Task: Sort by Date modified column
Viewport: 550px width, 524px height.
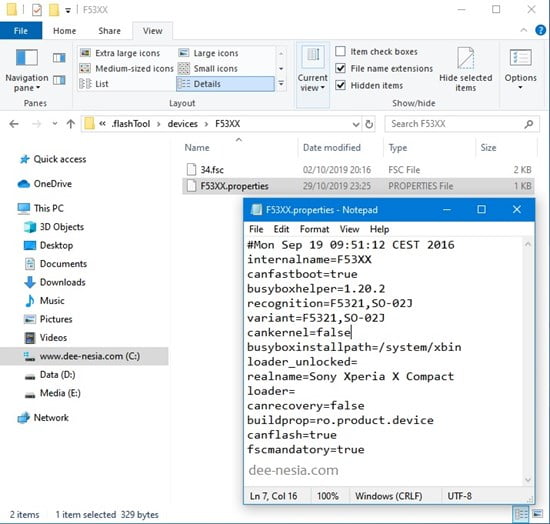Action: [332, 148]
